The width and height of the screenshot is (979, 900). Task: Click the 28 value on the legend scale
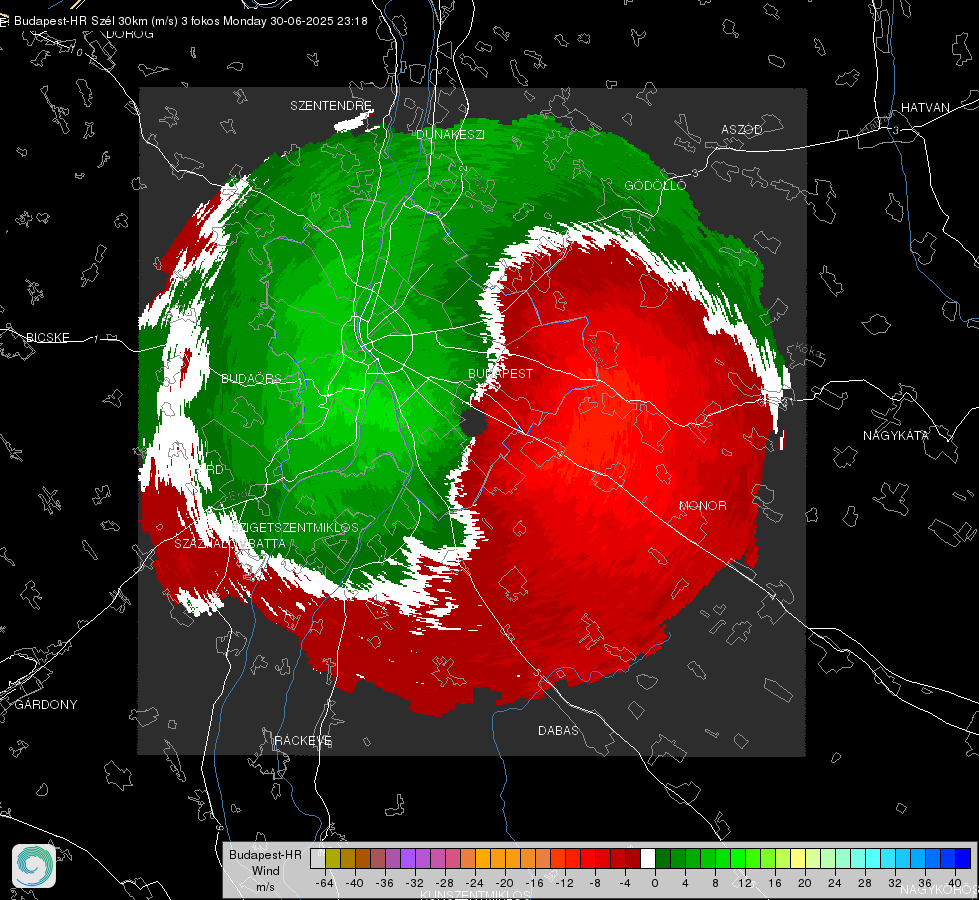[865, 883]
